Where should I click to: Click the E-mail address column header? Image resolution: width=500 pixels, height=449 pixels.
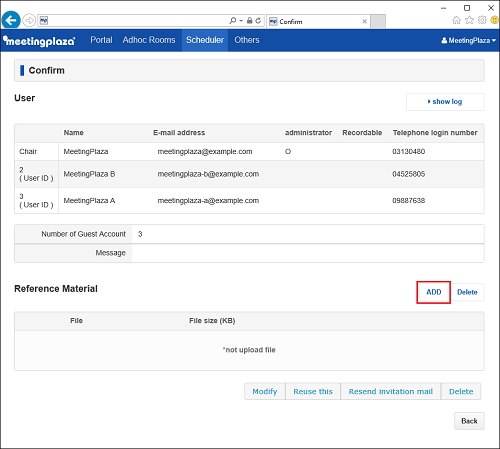coord(179,133)
